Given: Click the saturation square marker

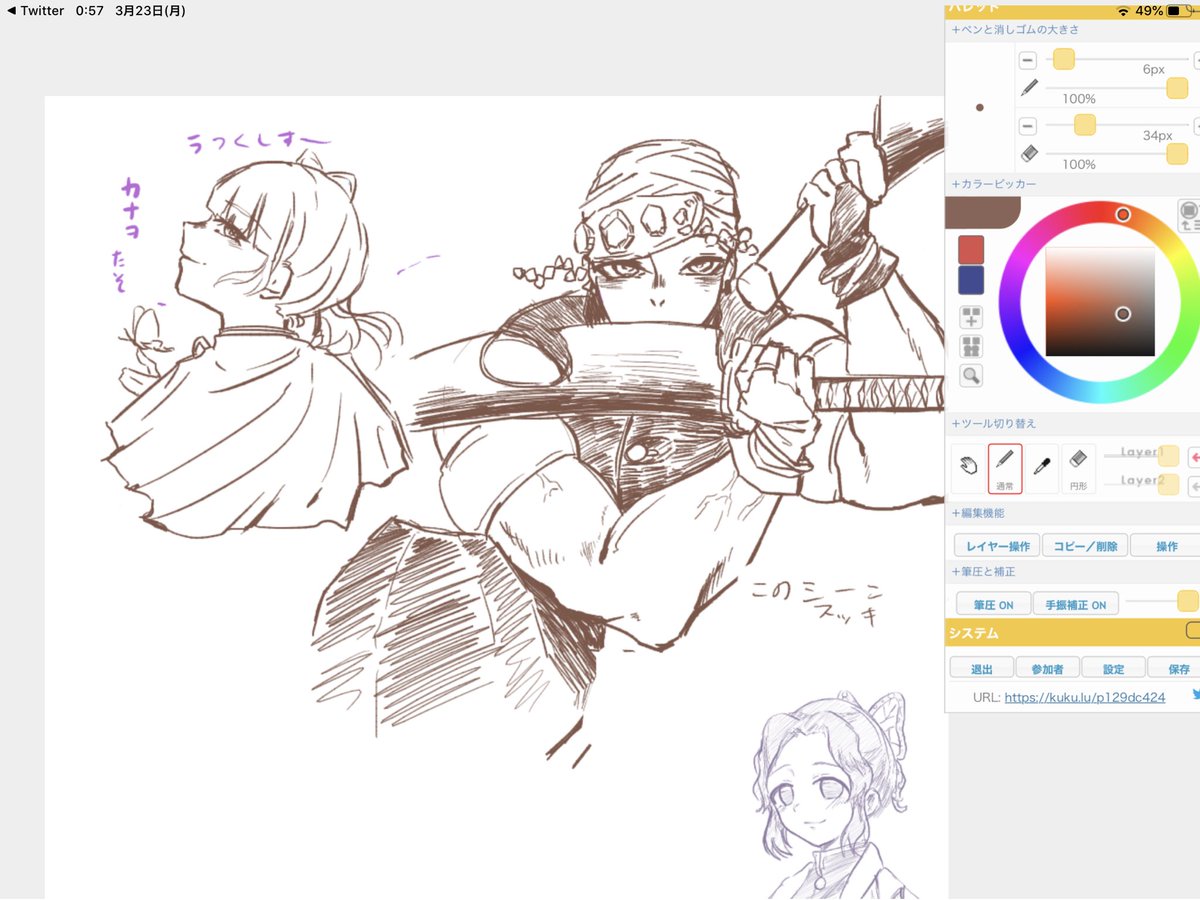Looking at the screenshot, I should pyautogui.click(x=1123, y=314).
